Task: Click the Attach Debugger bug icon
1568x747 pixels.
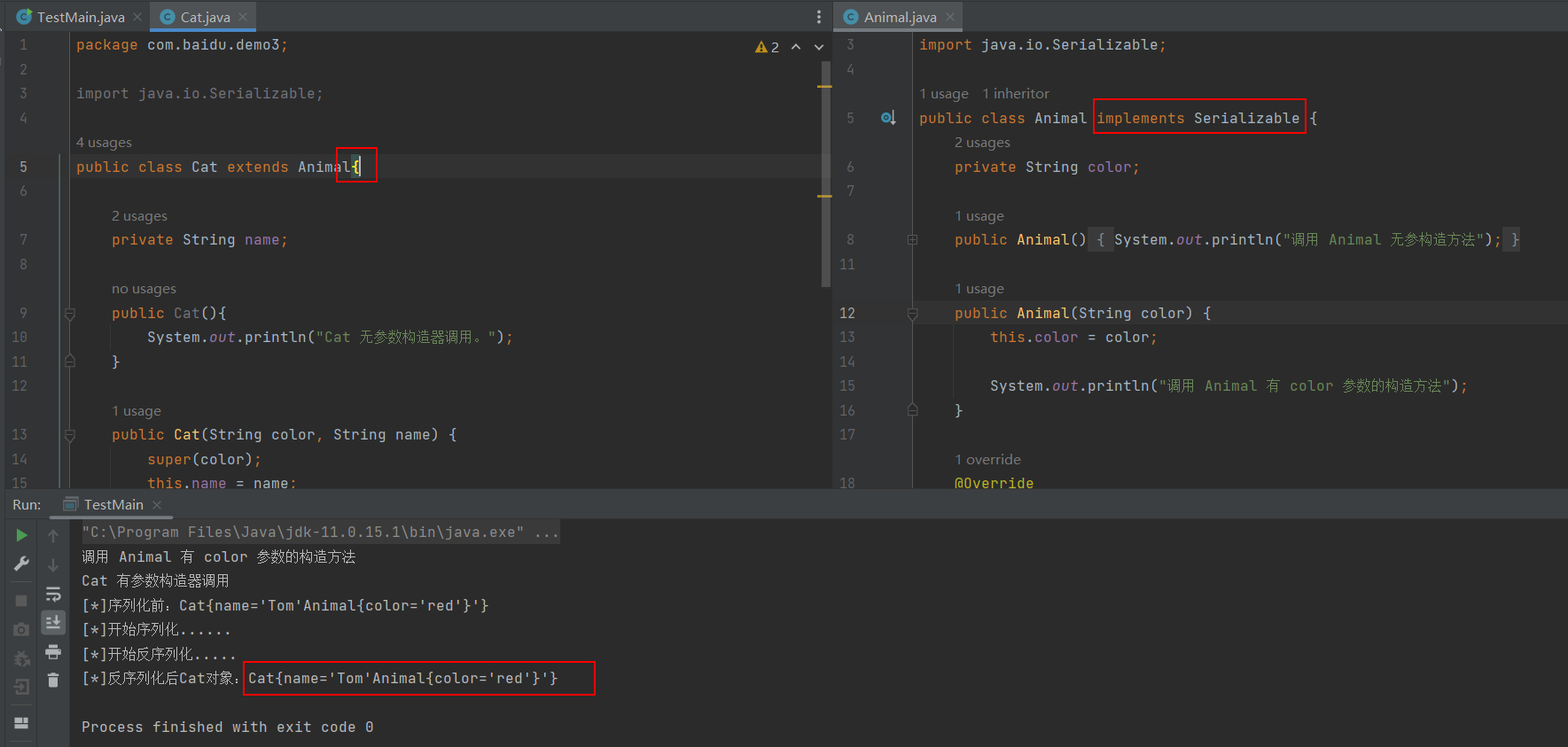Action: 21,658
